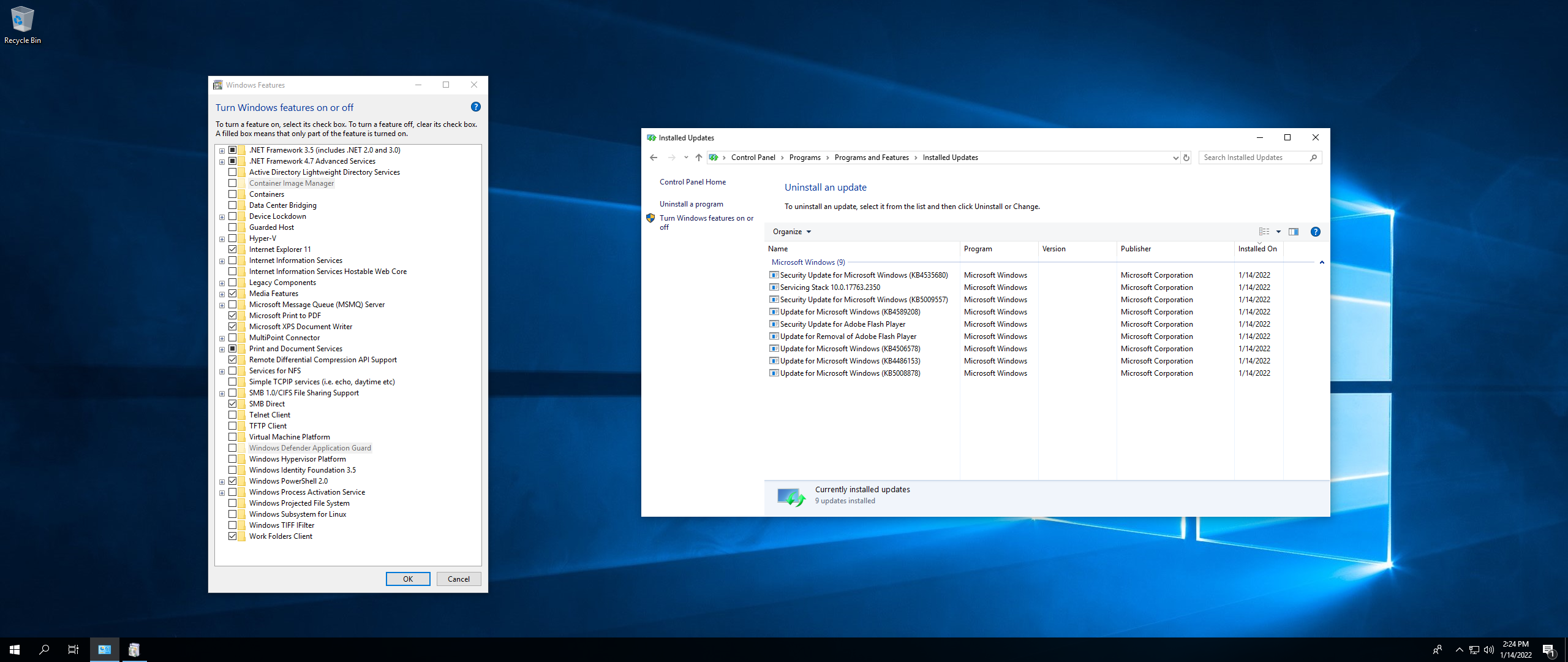The width and height of the screenshot is (1568, 662).
Task: Sort by Installed On column header
Action: point(1258,249)
